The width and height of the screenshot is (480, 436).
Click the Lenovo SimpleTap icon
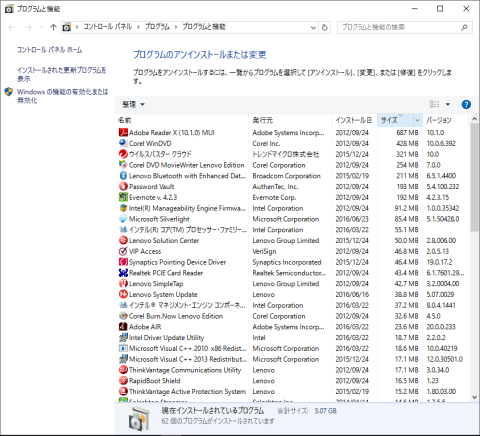(x=123, y=283)
